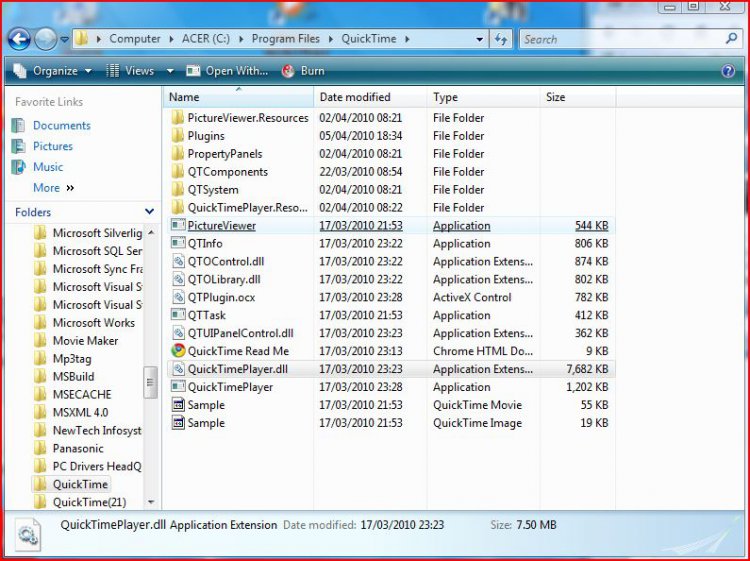Expand the Views dropdown arrow
This screenshot has width=750, height=561.
point(170,71)
